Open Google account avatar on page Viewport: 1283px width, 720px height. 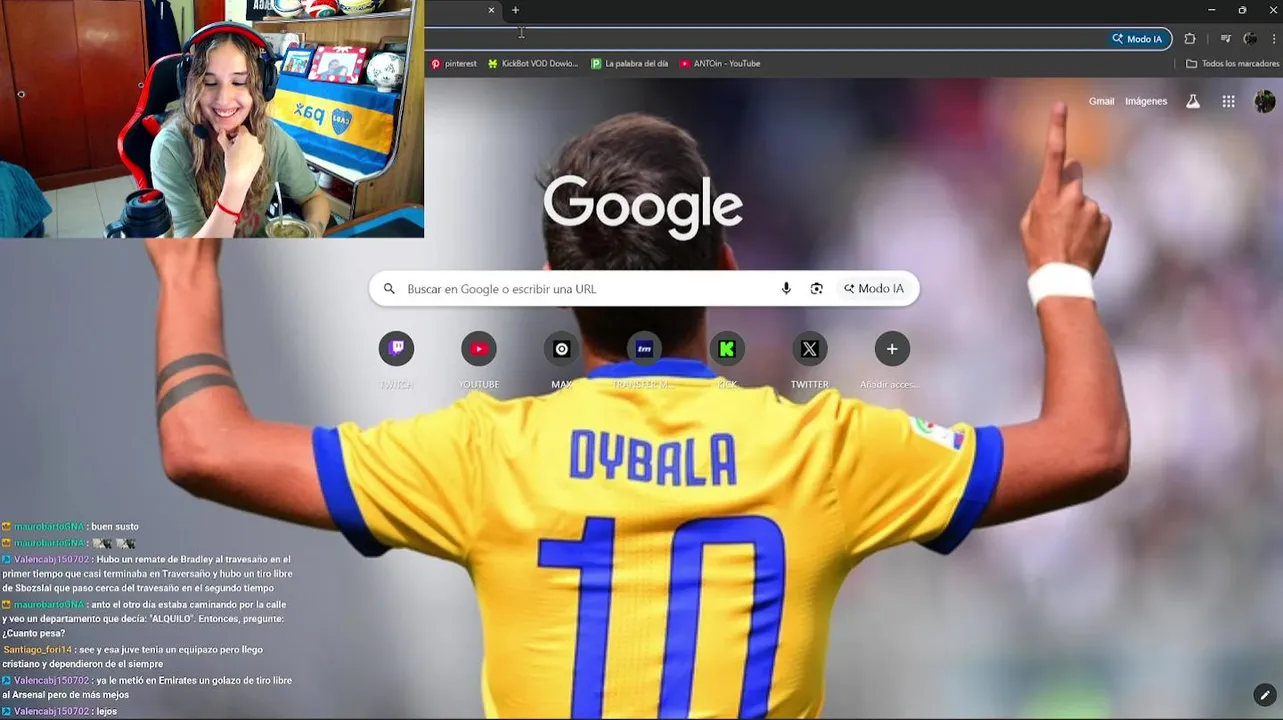tap(1265, 101)
